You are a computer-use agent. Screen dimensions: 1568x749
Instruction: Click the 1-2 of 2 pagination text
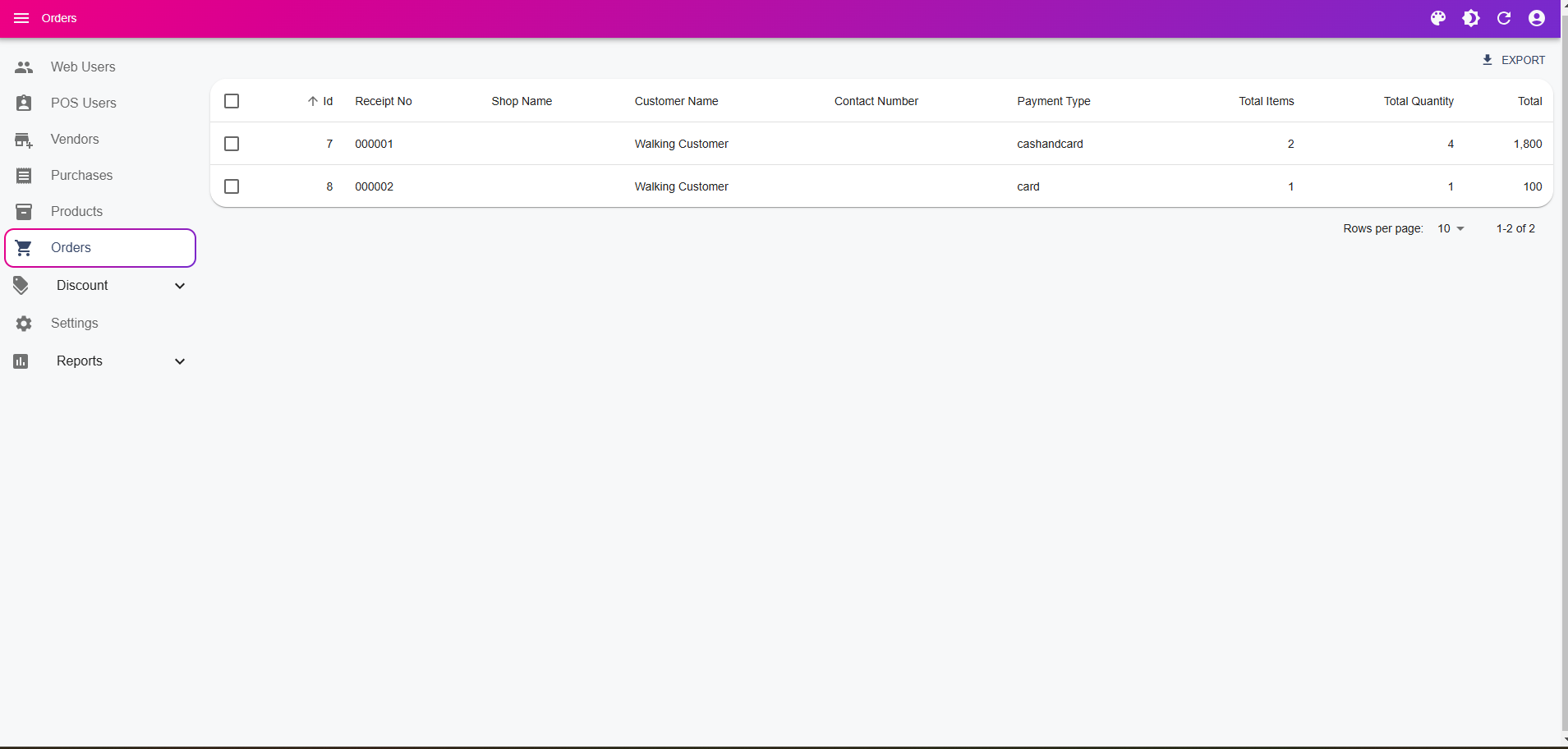pos(1515,228)
